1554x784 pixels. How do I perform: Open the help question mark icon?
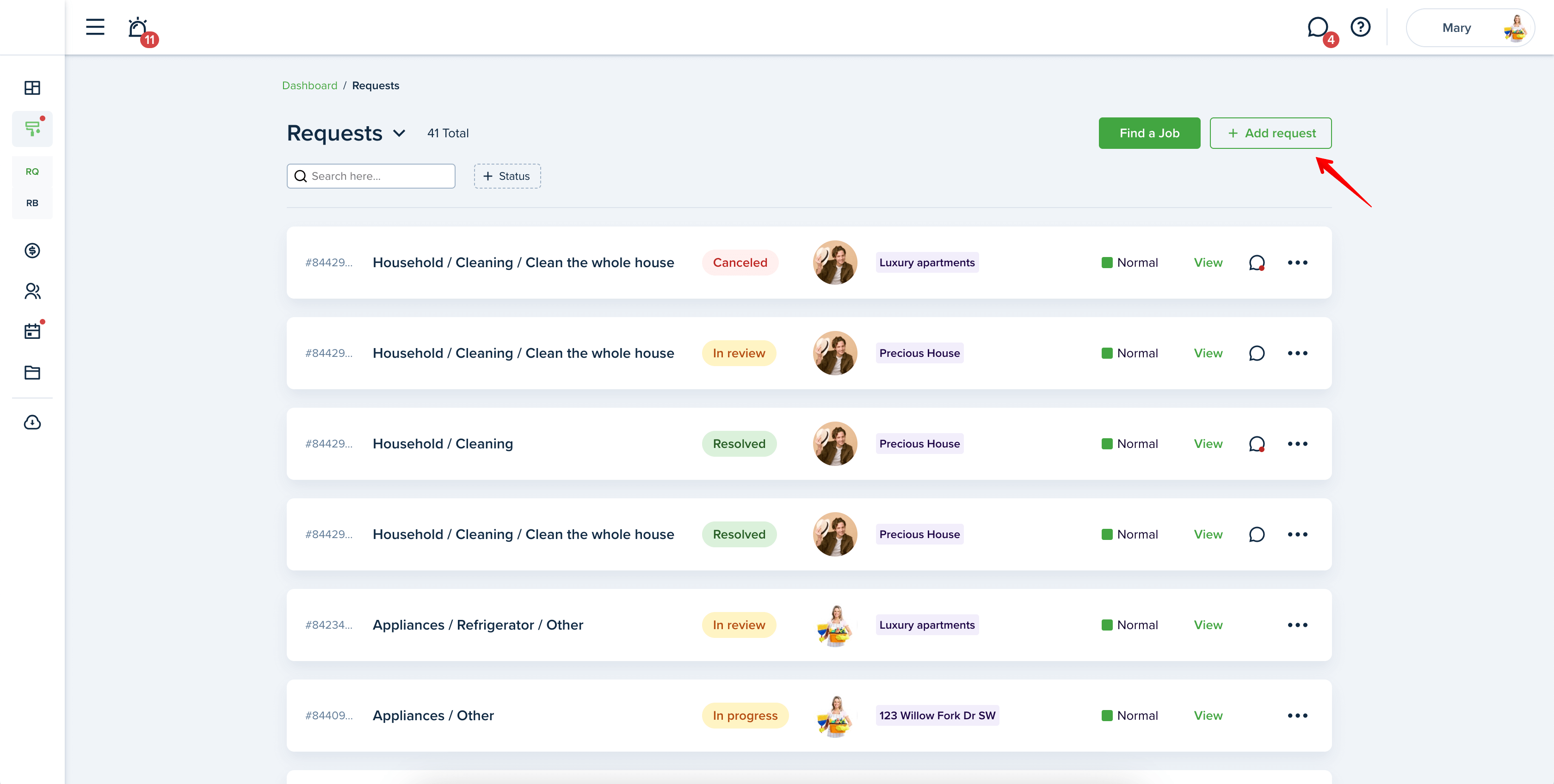click(x=1360, y=27)
